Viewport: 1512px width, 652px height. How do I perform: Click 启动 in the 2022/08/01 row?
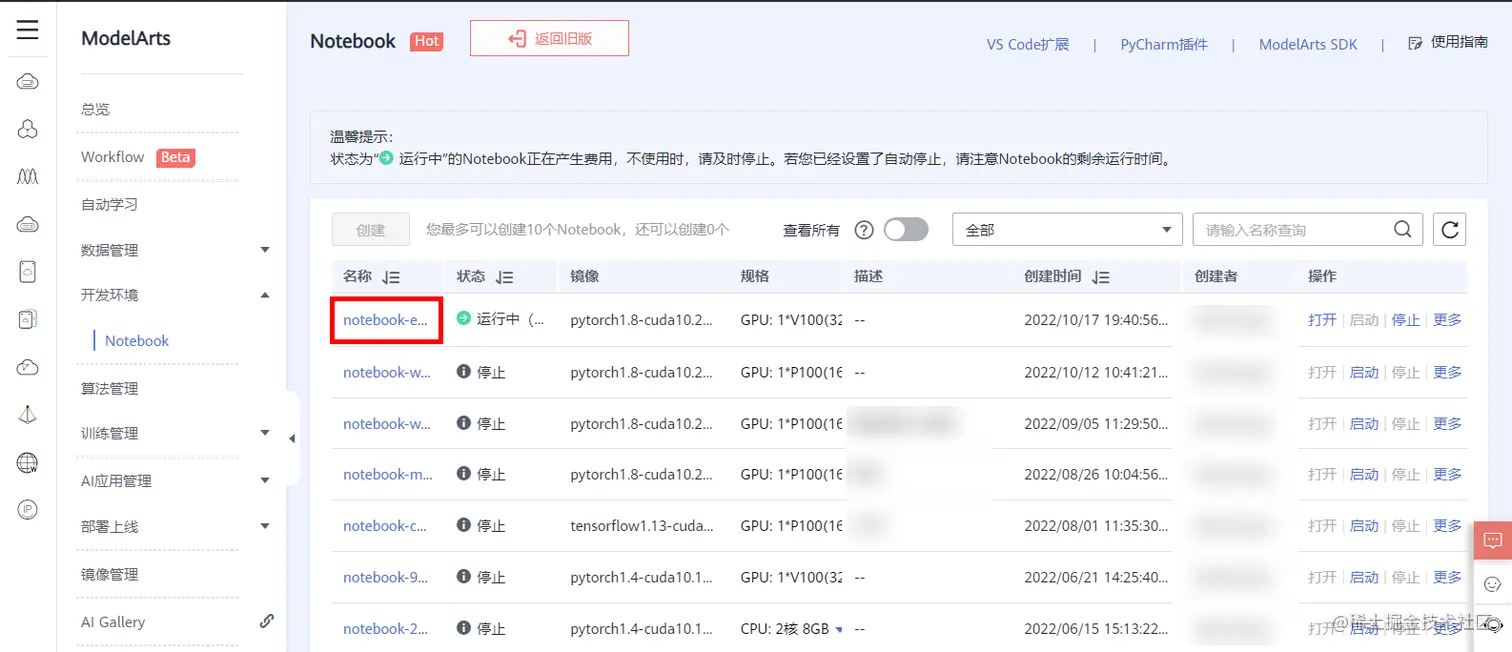pos(1364,525)
